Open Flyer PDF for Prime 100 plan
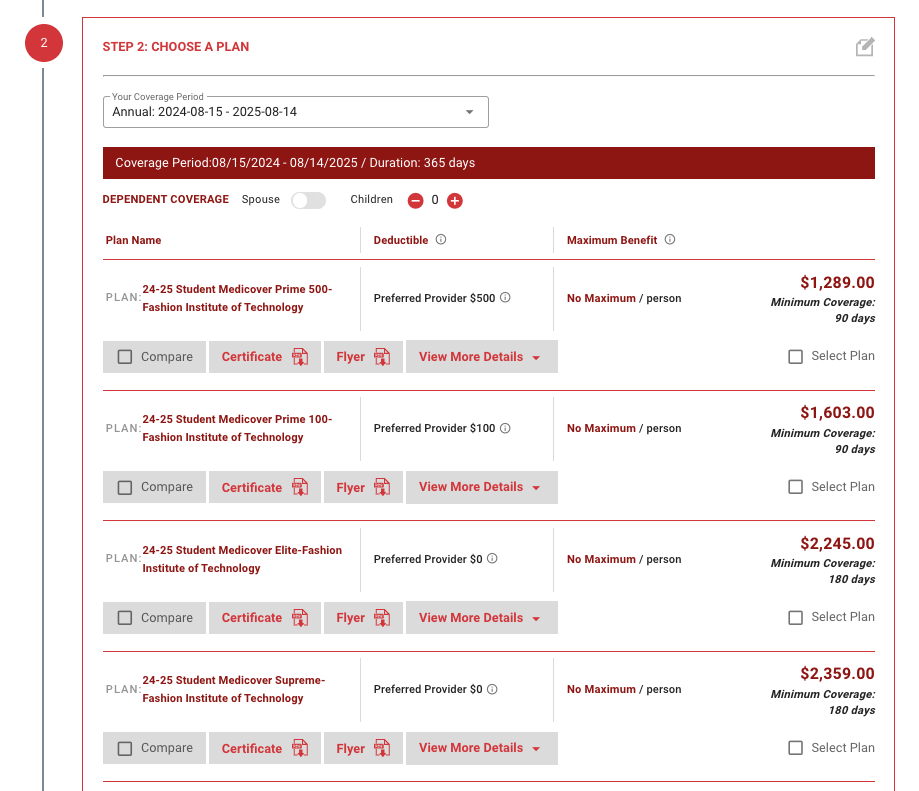Image resolution: width=919 pixels, height=791 pixels. pos(363,487)
